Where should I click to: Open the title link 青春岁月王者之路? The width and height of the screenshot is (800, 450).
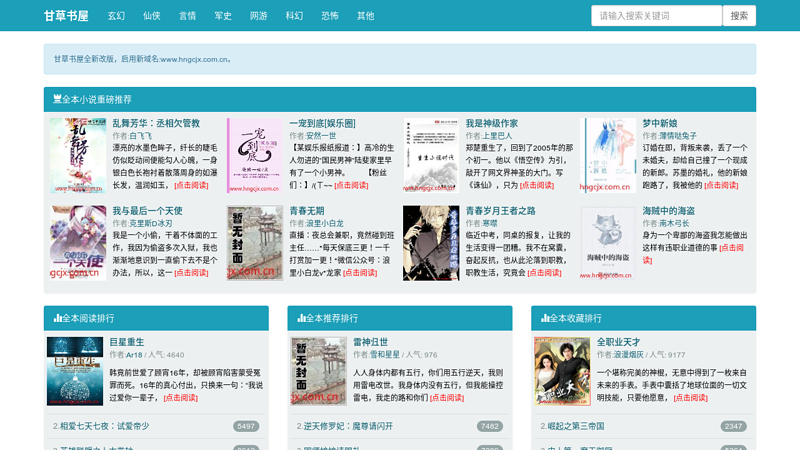(501, 210)
